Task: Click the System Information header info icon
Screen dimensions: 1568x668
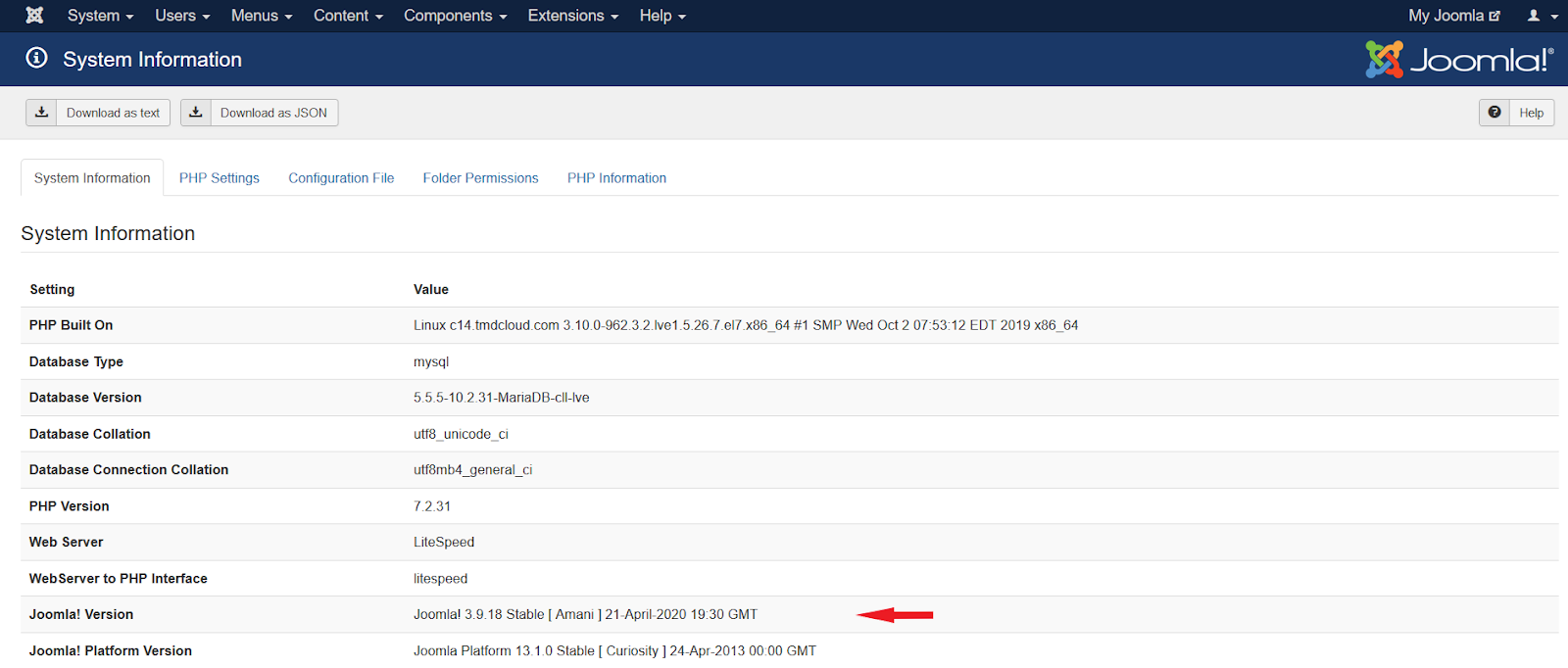Action: coord(36,59)
